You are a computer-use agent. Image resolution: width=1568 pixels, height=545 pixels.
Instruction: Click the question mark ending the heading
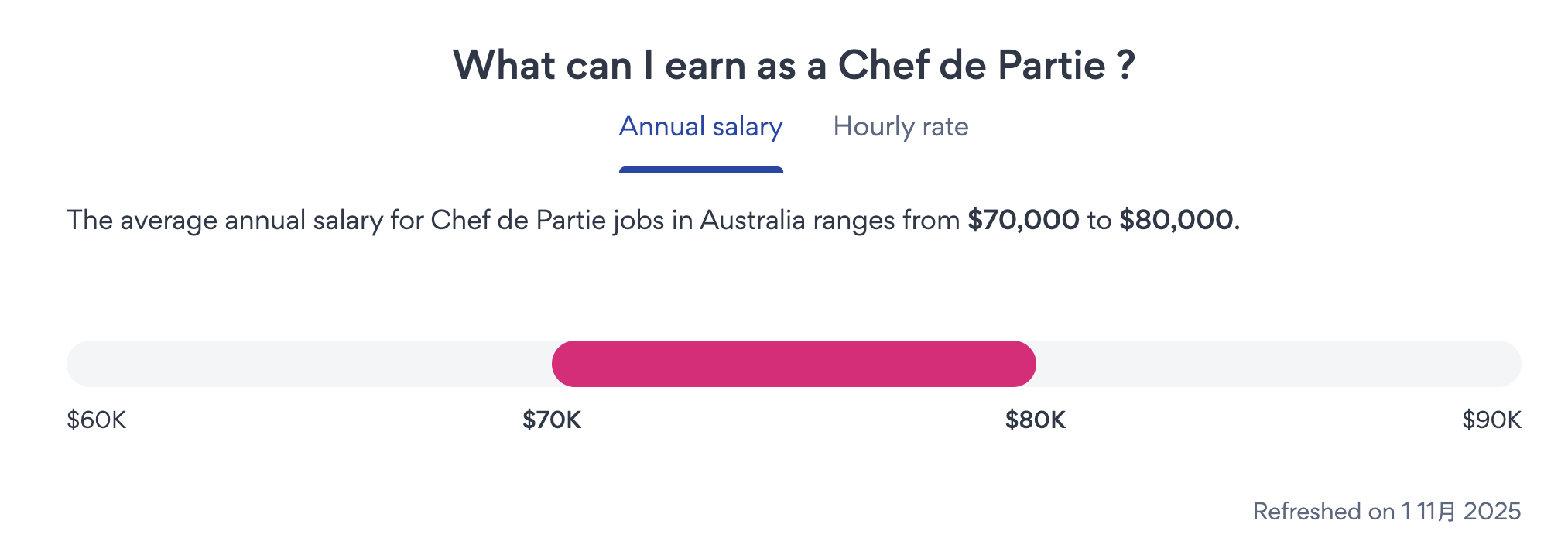click(x=1126, y=65)
